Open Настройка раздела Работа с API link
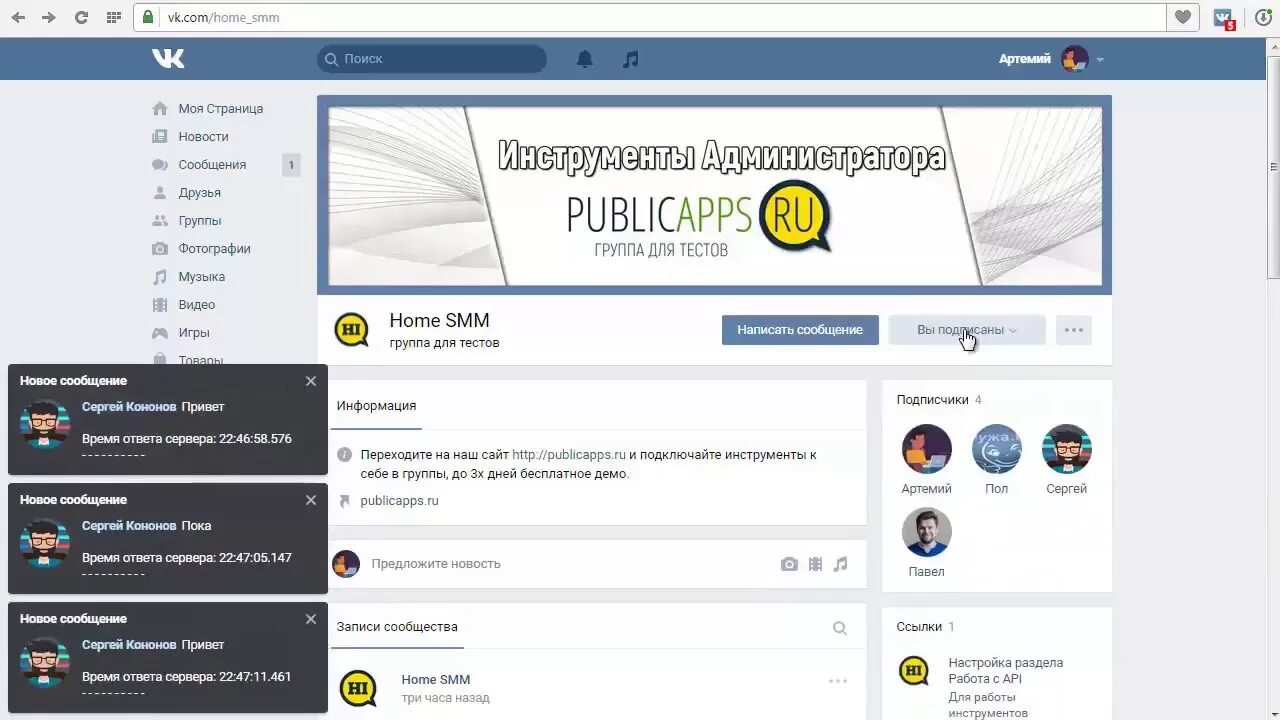Screen dimensions: 1280x720 click(x=1005, y=671)
